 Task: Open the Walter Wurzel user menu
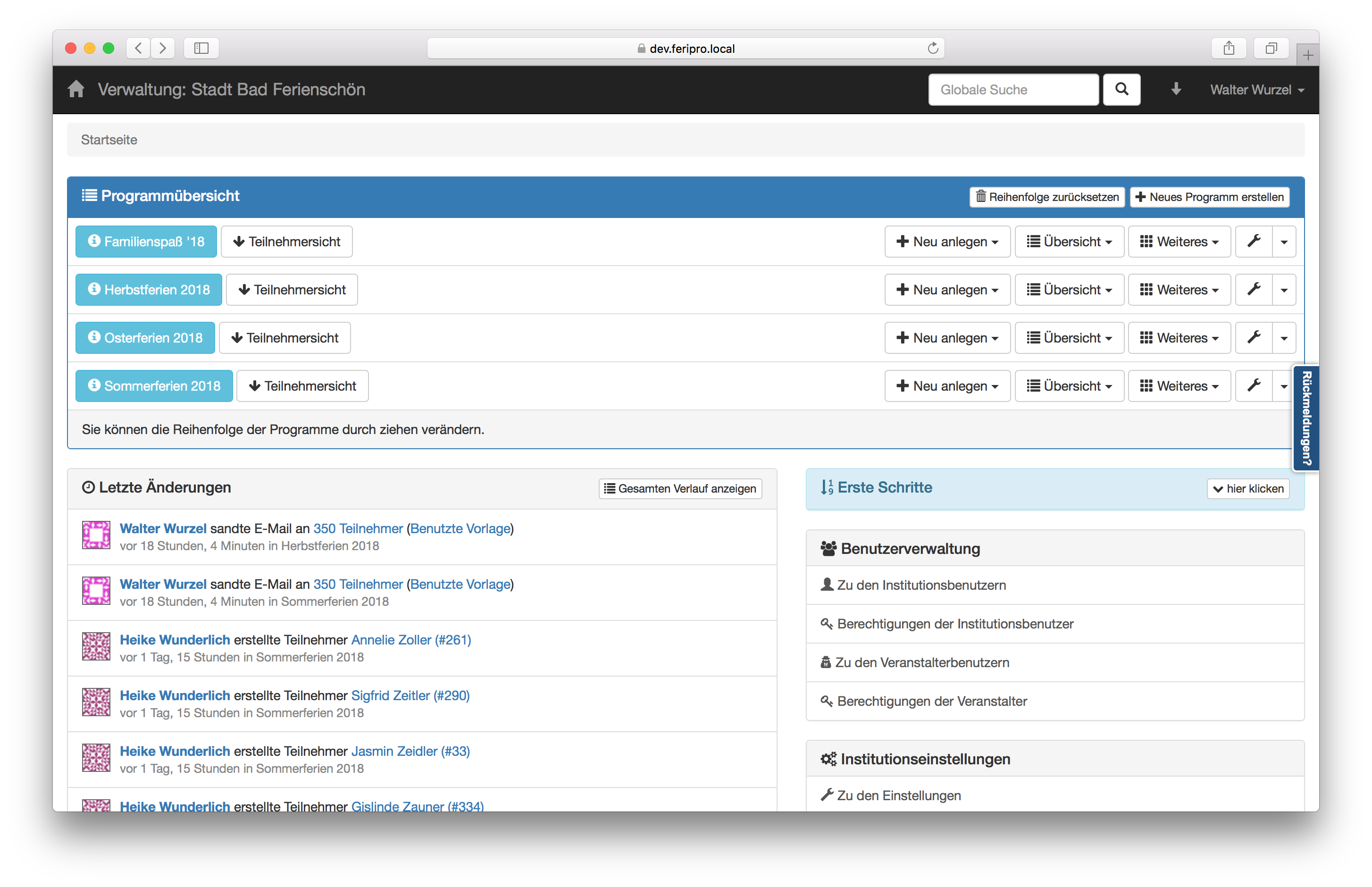tap(1256, 90)
